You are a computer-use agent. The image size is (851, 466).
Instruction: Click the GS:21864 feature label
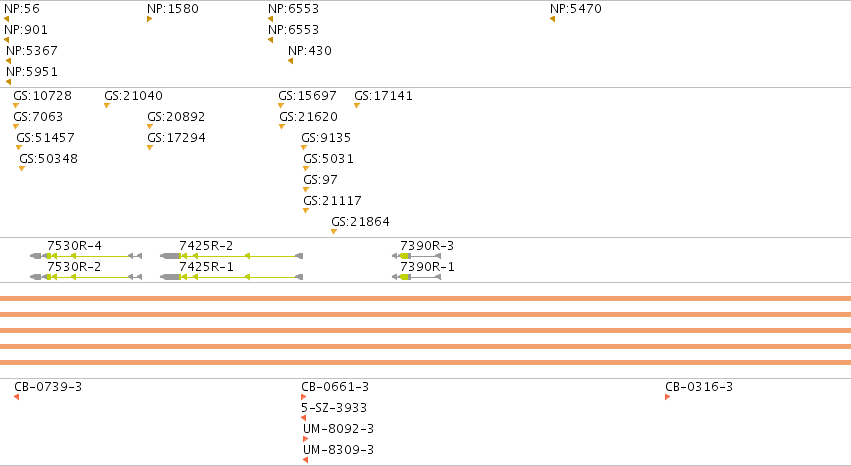(360, 222)
